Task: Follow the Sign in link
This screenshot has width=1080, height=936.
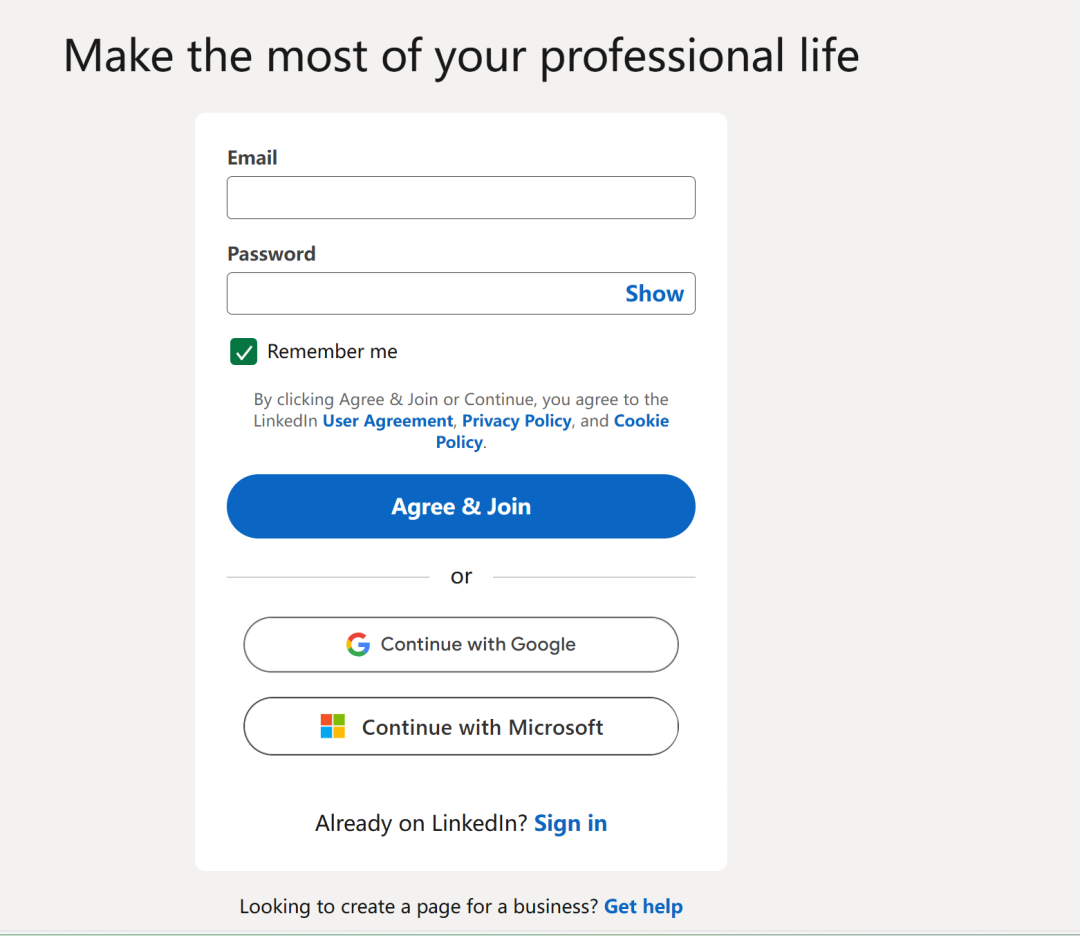Action: tap(570, 823)
